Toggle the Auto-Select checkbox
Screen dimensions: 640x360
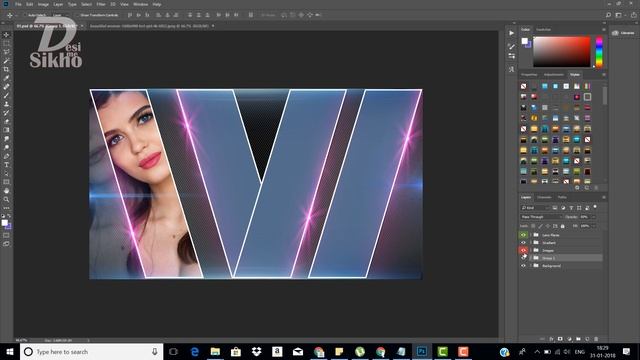coord(25,15)
